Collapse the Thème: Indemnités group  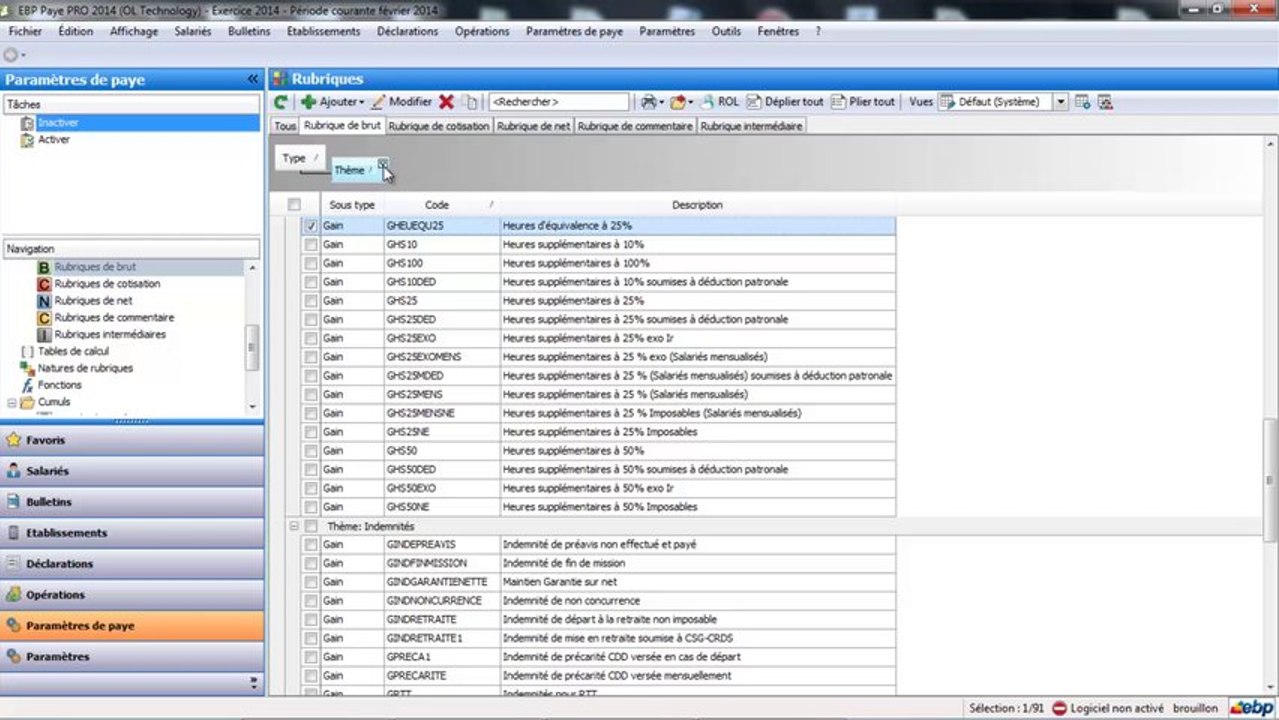294,526
